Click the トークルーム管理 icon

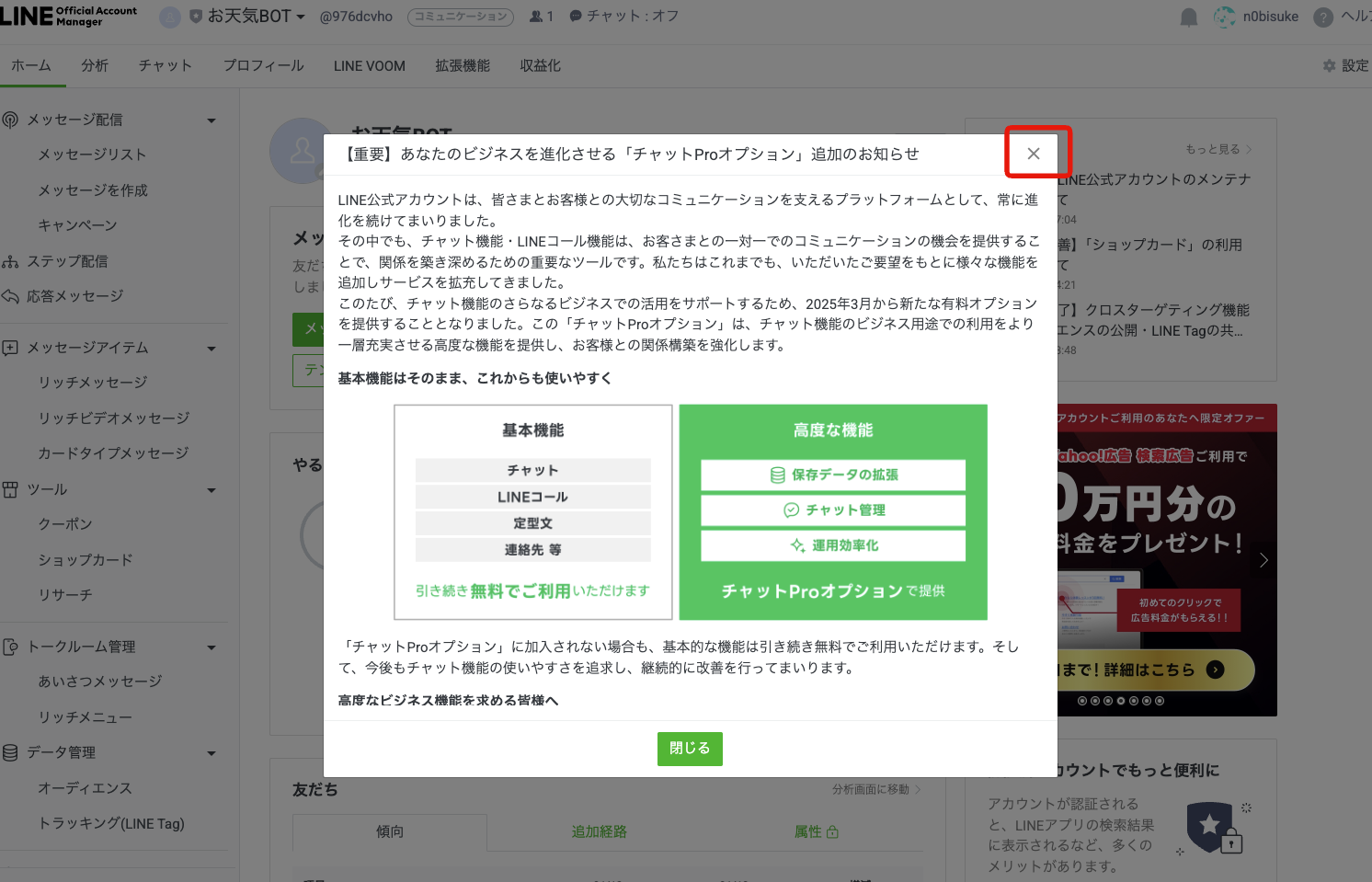click(10, 647)
